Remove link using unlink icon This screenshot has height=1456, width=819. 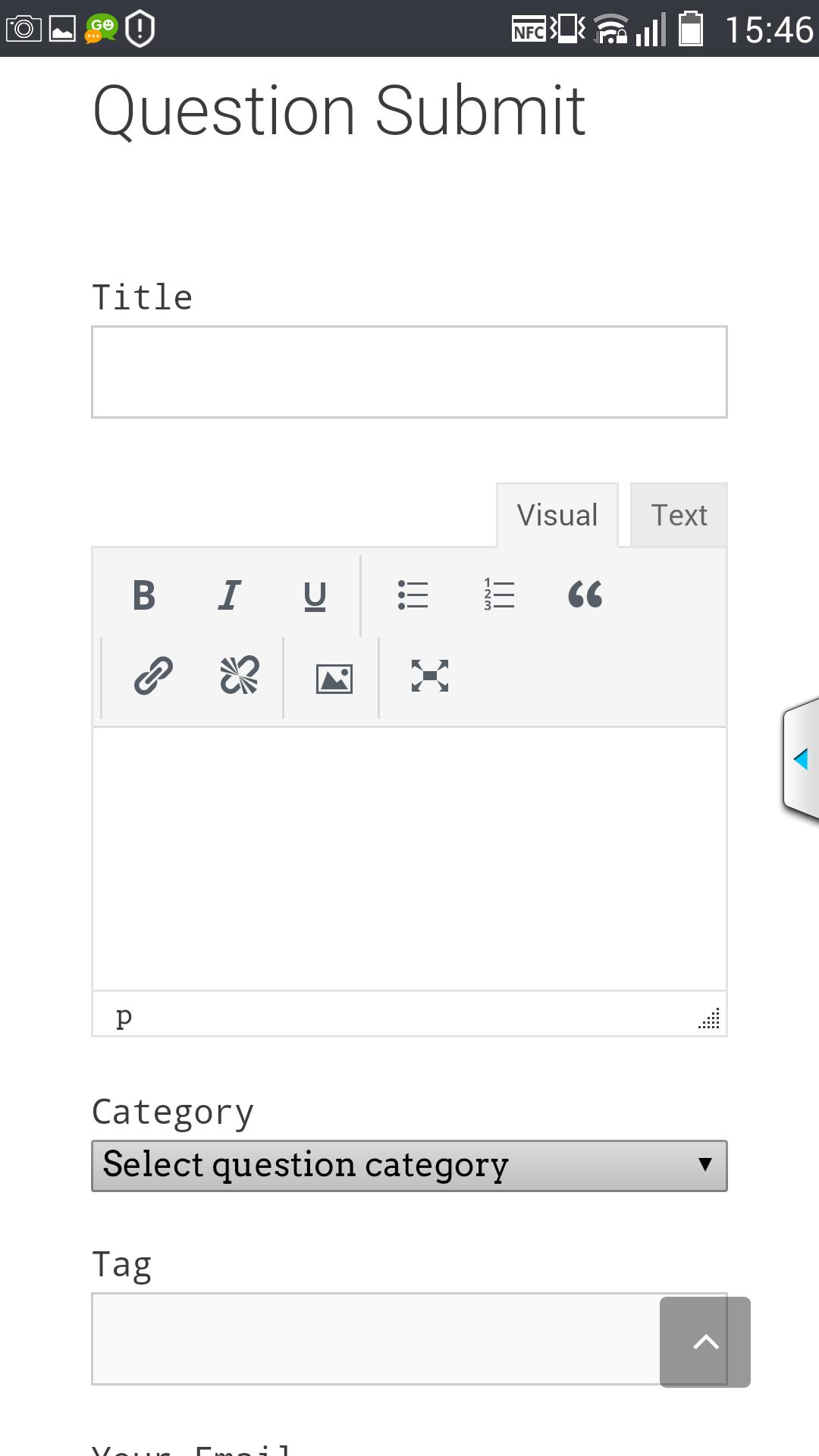239,676
